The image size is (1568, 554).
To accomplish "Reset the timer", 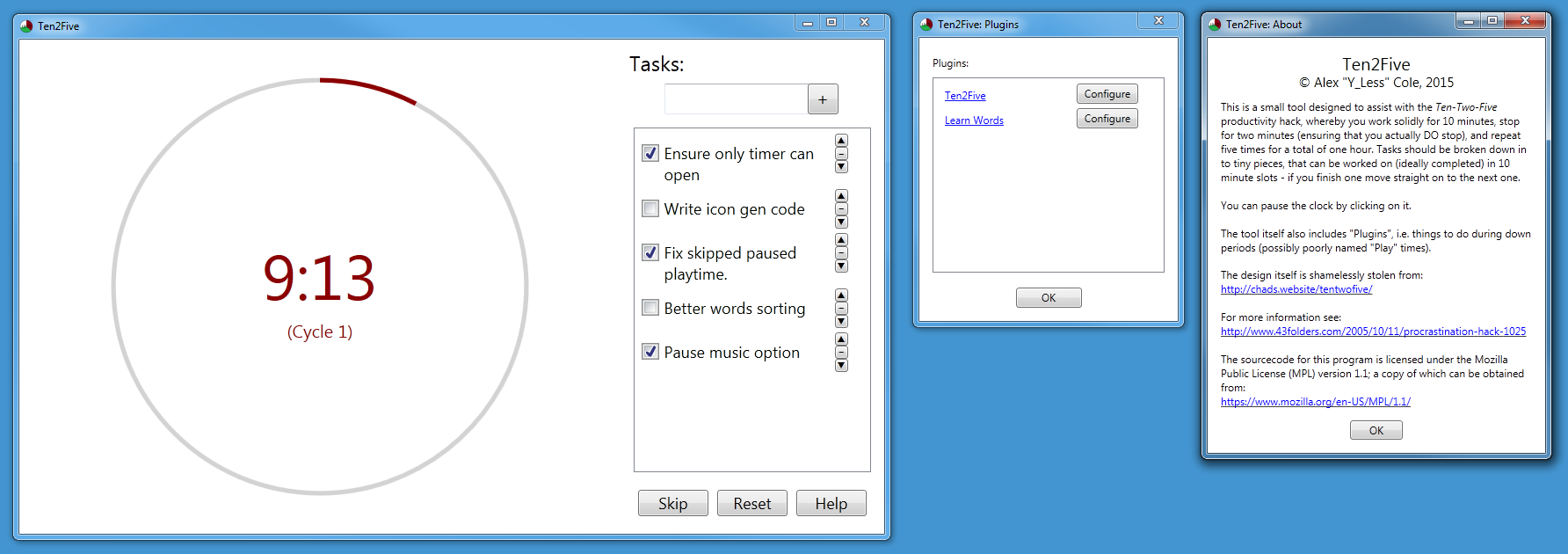I will point(752,503).
